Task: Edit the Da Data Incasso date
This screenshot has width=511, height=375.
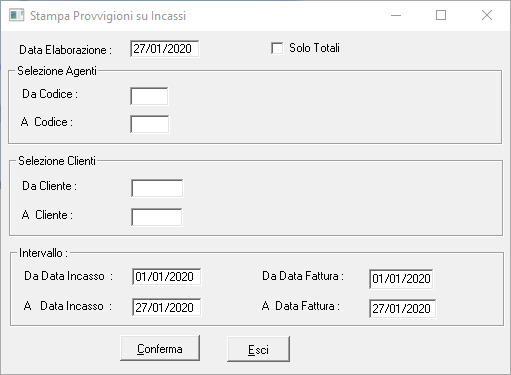Action: [x=167, y=277]
